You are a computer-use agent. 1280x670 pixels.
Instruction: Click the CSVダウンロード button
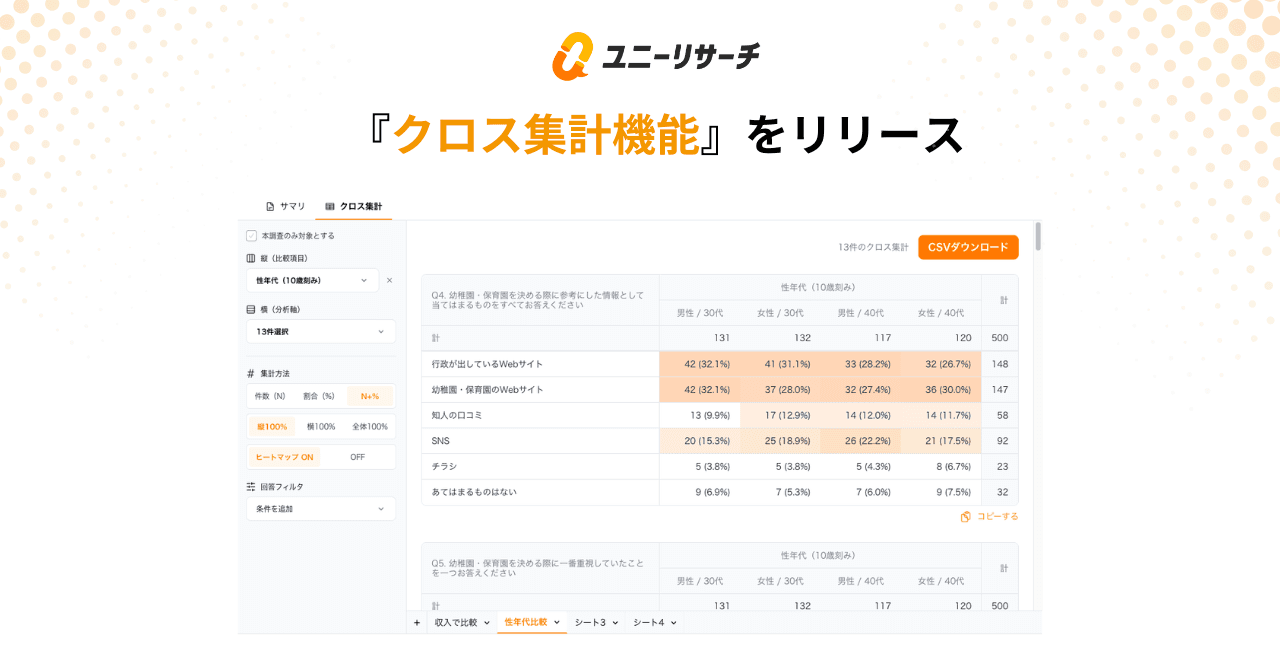click(x=968, y=247)
